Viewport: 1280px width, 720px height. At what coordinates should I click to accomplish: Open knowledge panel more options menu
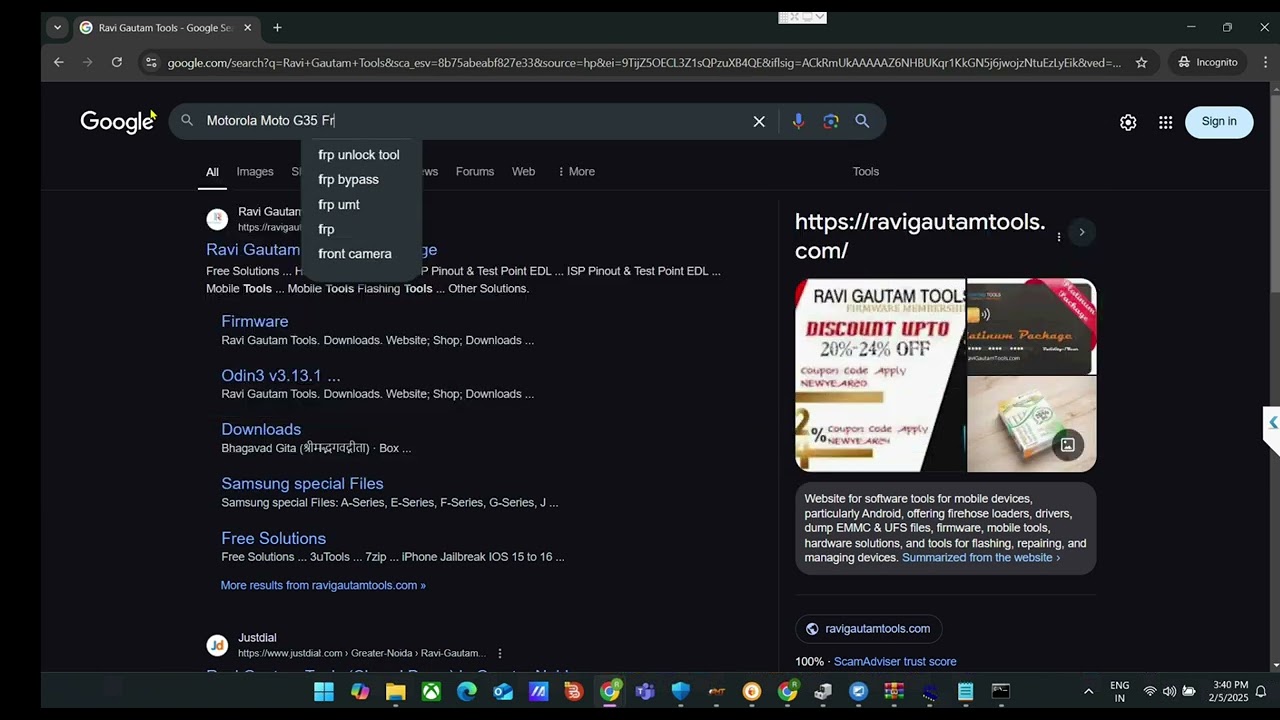click(1059, 237)
